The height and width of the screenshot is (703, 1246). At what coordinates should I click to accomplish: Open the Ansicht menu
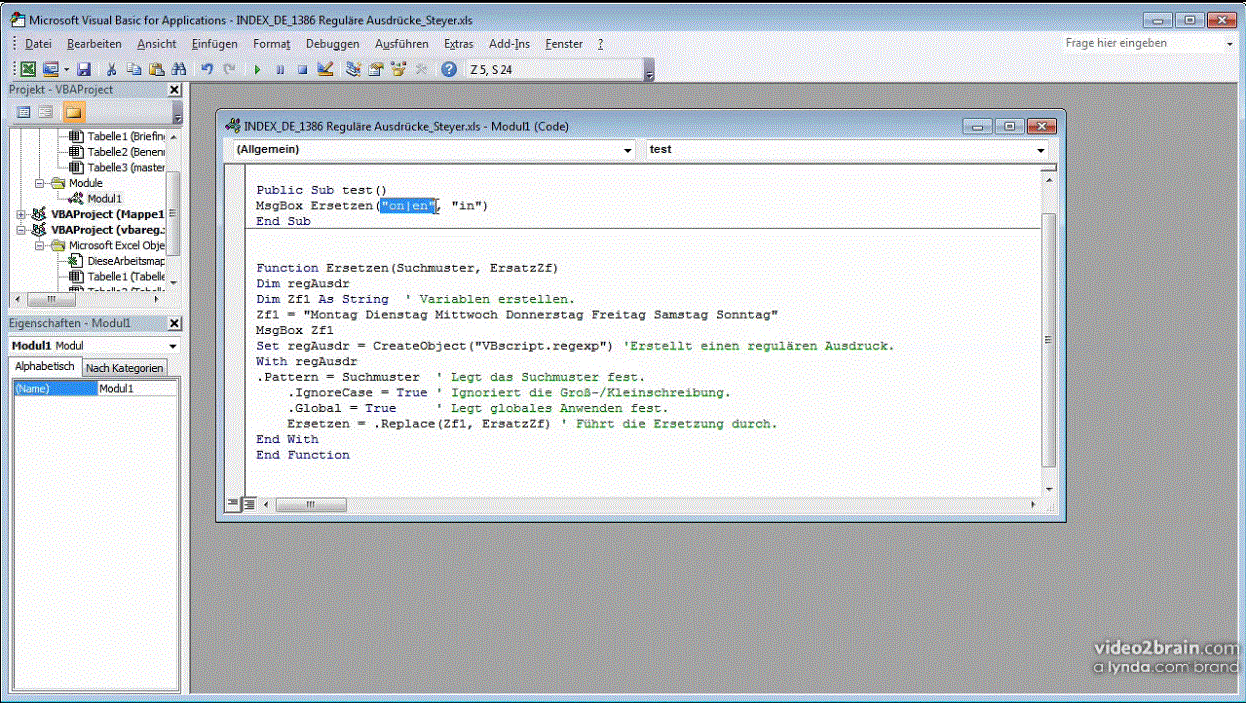point(157,44)
